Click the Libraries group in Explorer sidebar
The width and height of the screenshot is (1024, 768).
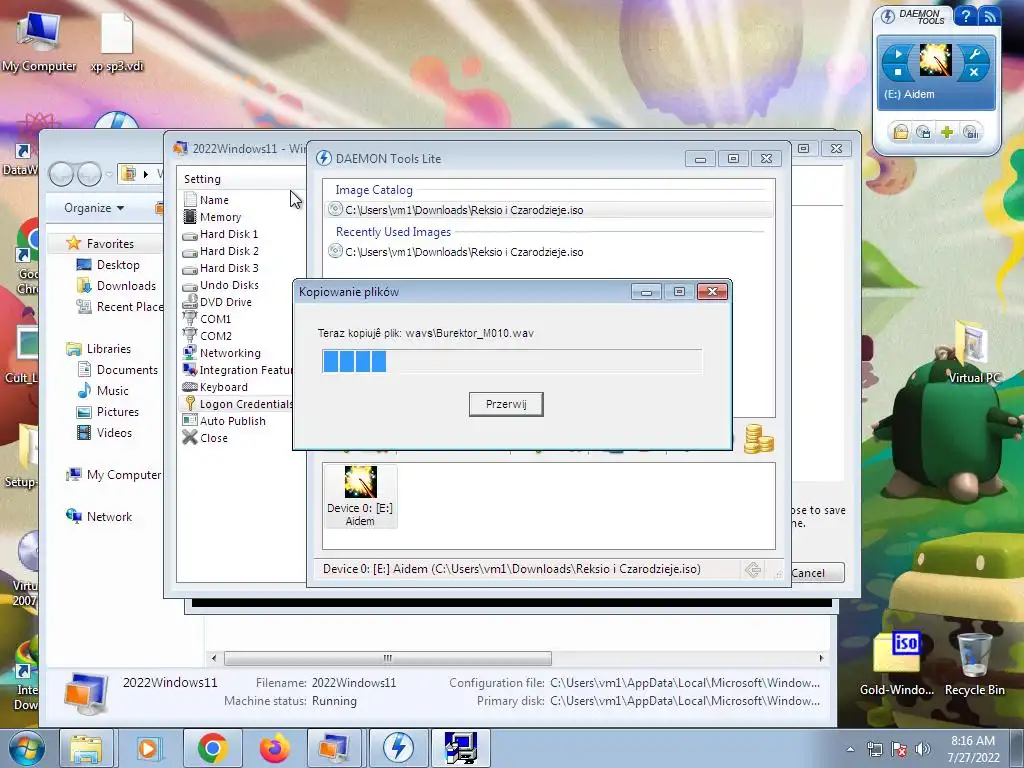click(x=99, y=349)
